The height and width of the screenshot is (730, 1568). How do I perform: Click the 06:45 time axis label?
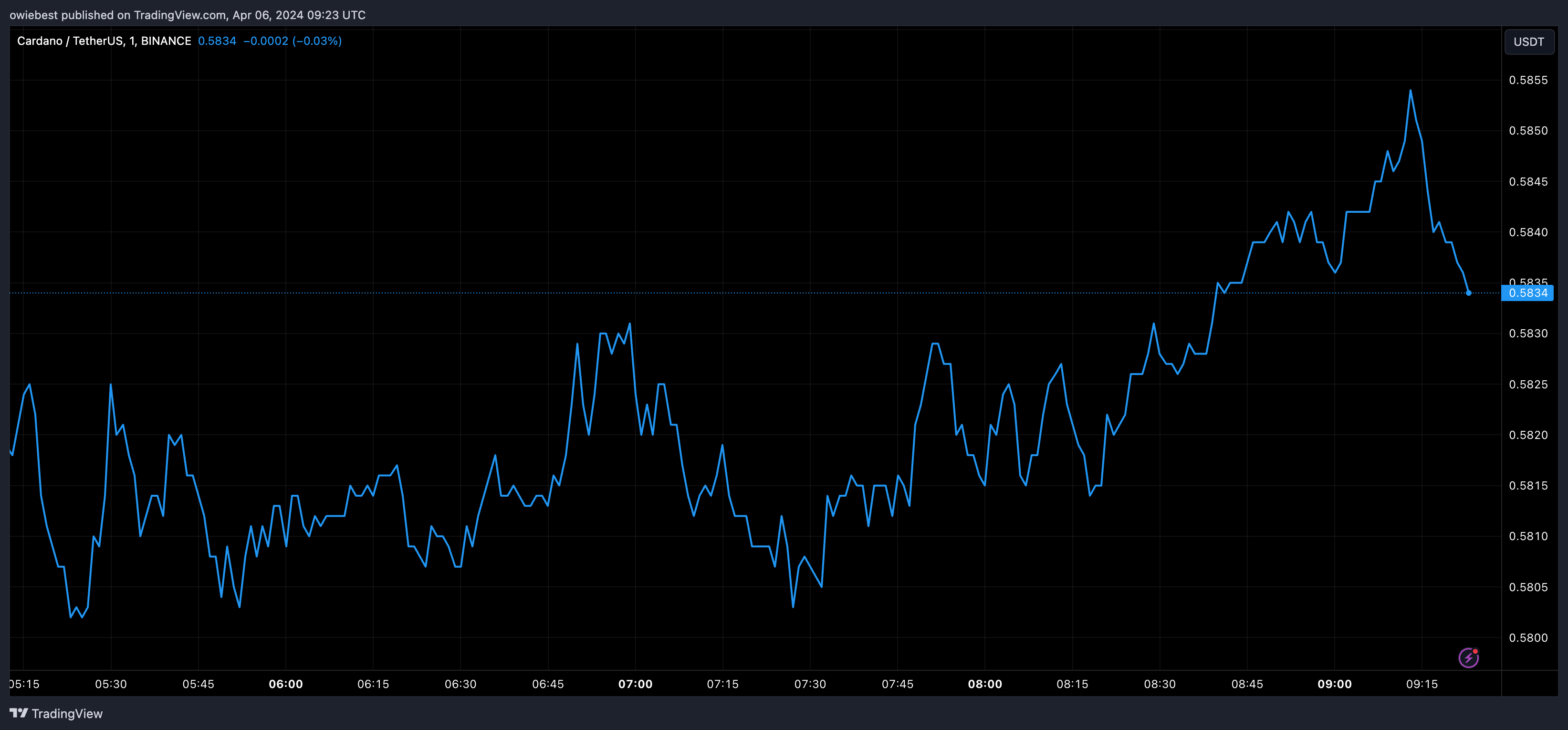coord(548,684)
